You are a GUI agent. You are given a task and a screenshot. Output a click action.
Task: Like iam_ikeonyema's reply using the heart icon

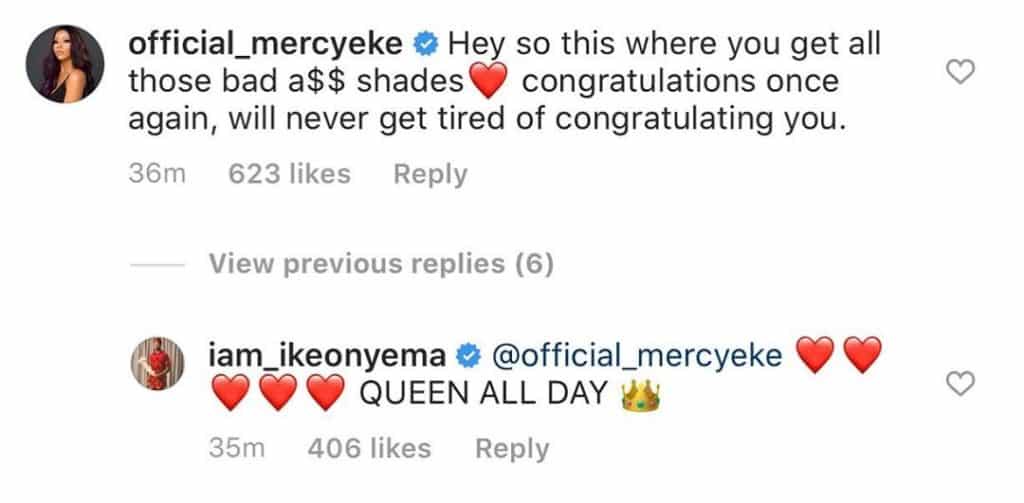(960, 382)
